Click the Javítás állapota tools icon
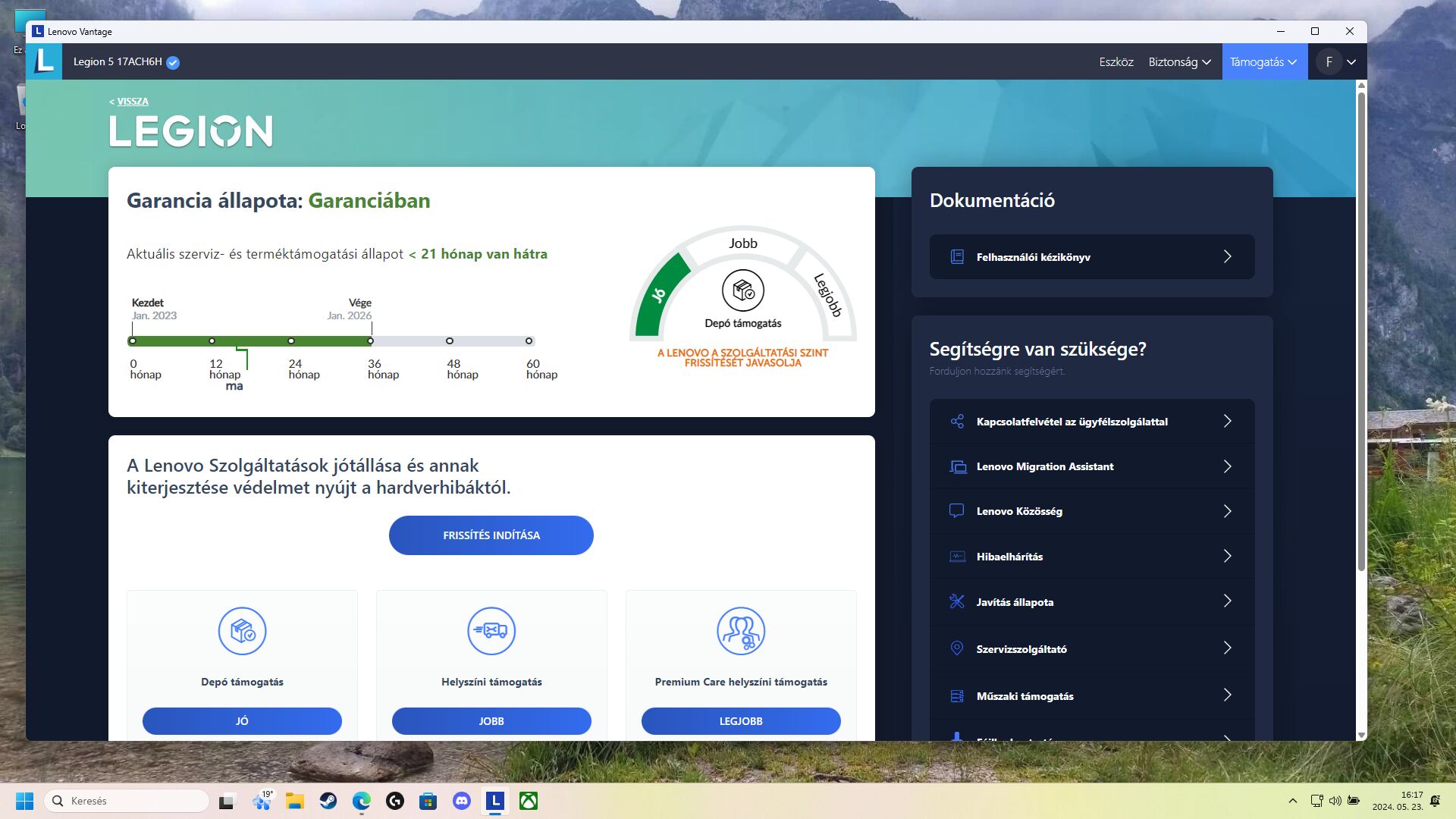Image resolution: width=1456 pixels, height=819 pixels. coord(957,601)
